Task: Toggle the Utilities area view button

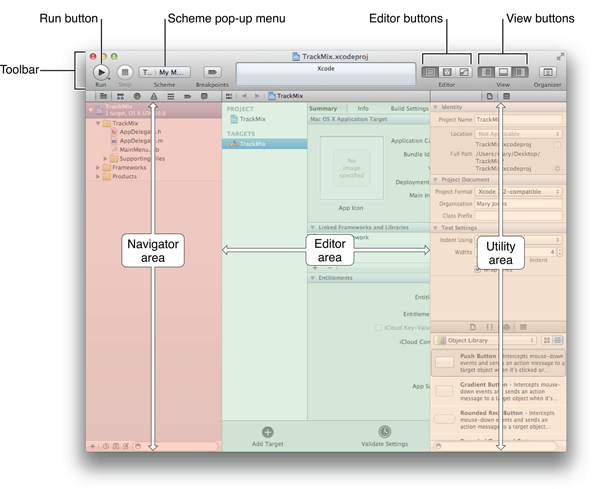Action: click(520, 72)
